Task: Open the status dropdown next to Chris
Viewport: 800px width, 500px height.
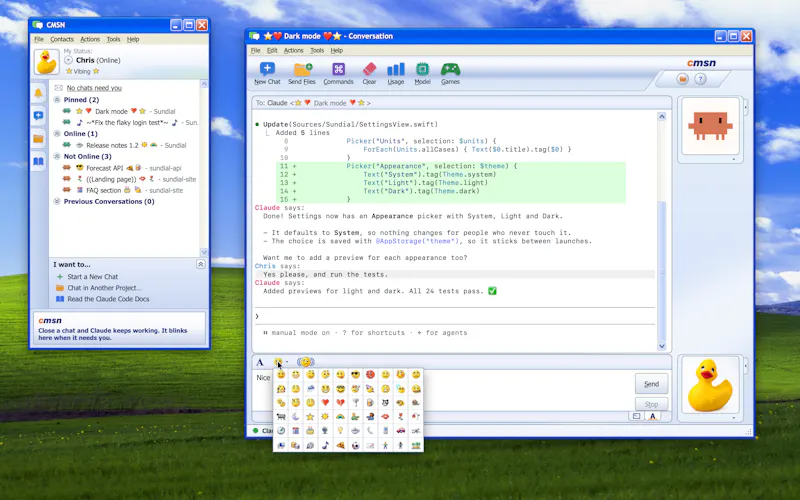Action: (x=68, y=60)
